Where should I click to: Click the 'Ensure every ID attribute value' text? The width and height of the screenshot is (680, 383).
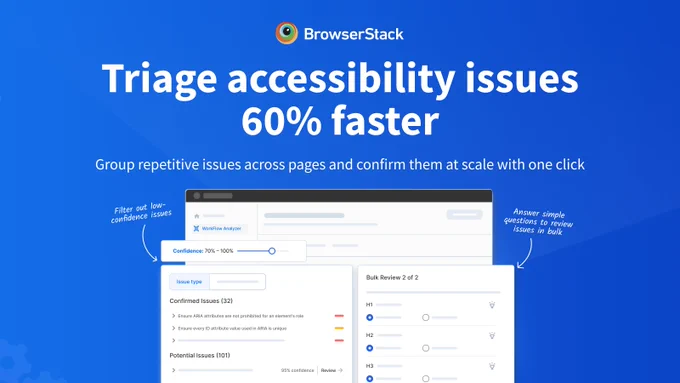[232, 328]
